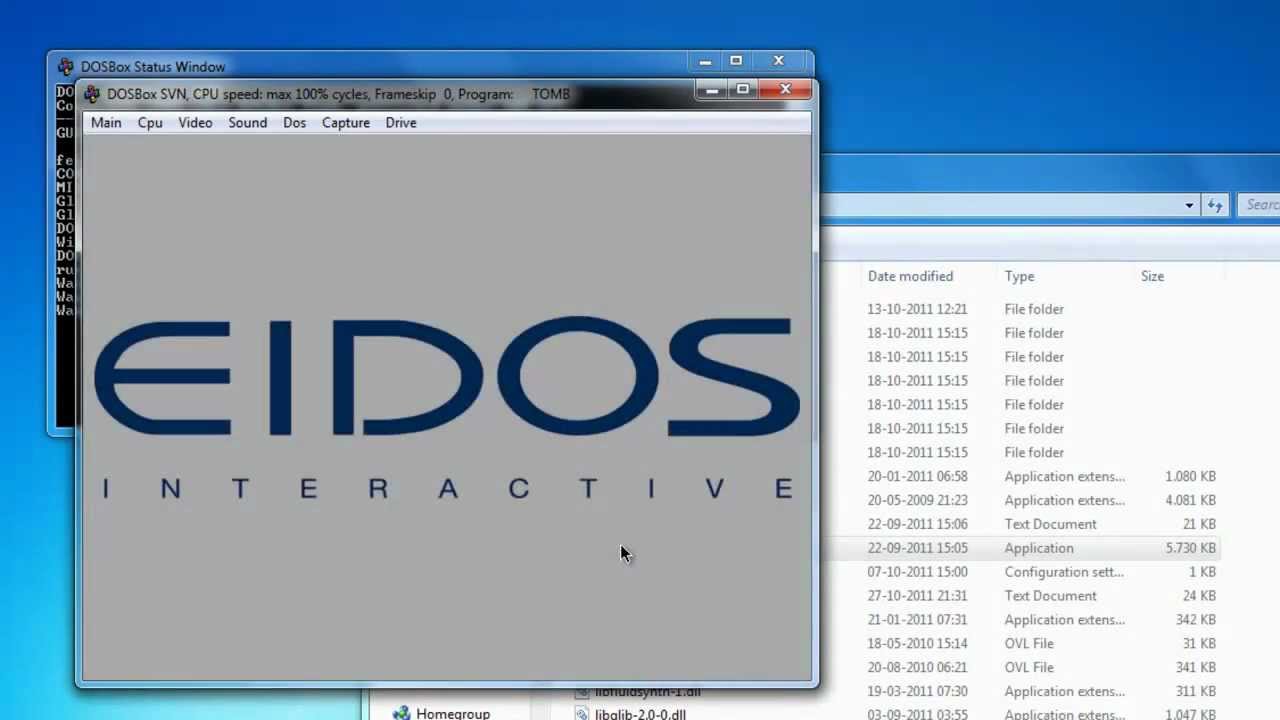The height and width of the screenshot is (720, 1280).
Task: Click the Explorer refresh button
Action: click(x=1215, y=205)
